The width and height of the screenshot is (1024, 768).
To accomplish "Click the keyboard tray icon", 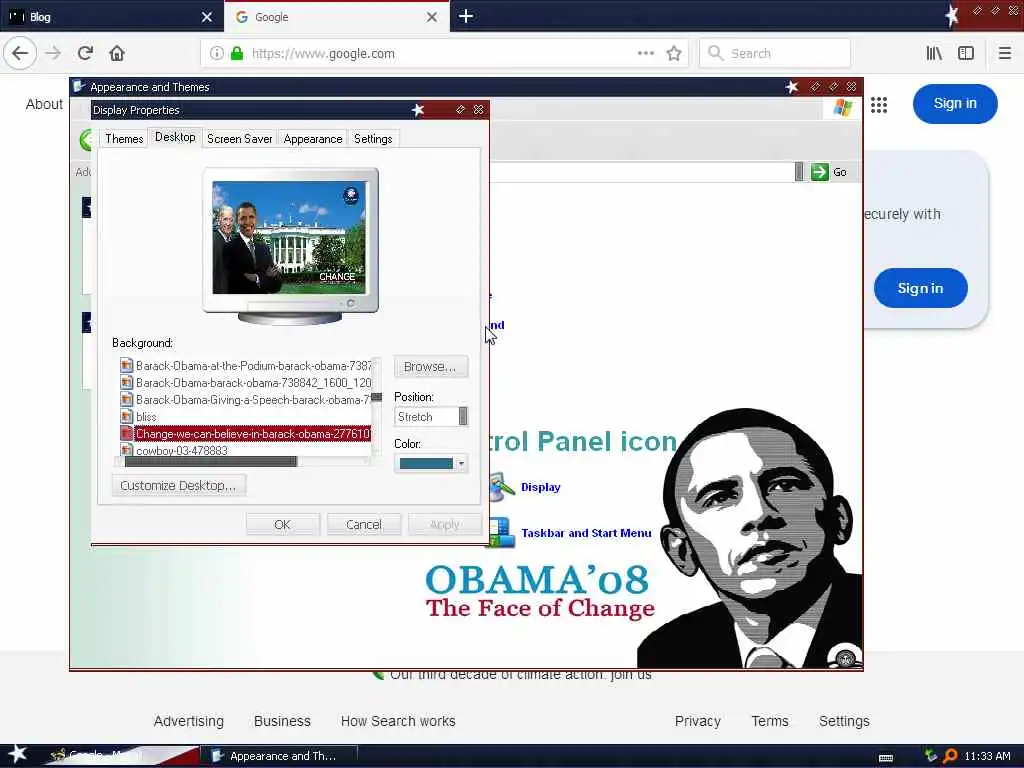I will [886, 758].
